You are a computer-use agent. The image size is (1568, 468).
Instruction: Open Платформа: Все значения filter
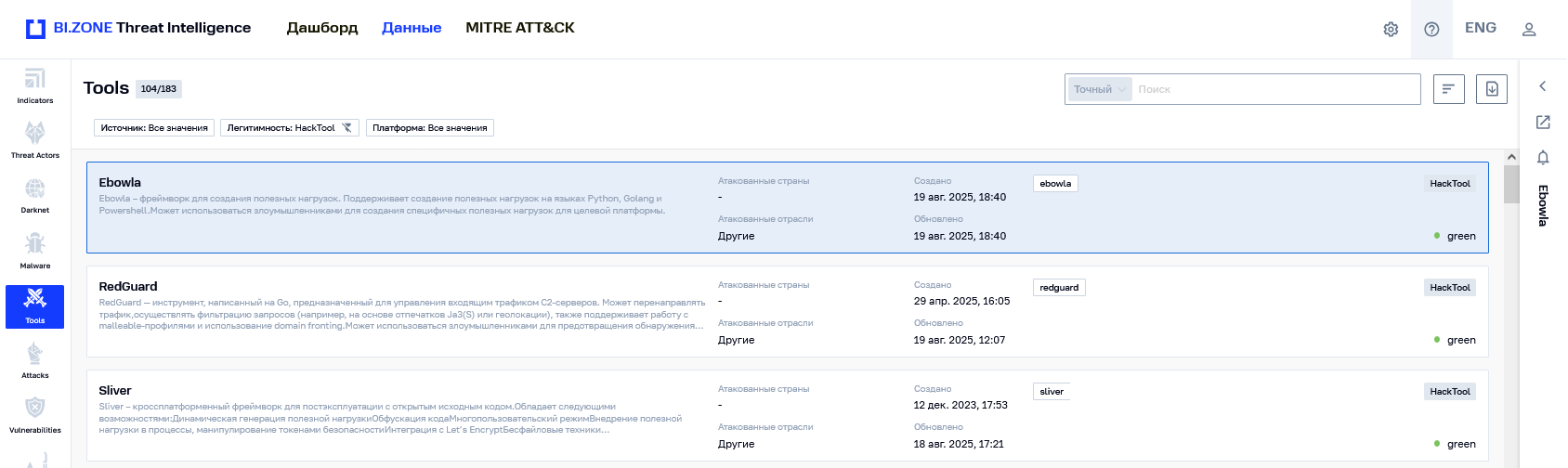[430, 127]
